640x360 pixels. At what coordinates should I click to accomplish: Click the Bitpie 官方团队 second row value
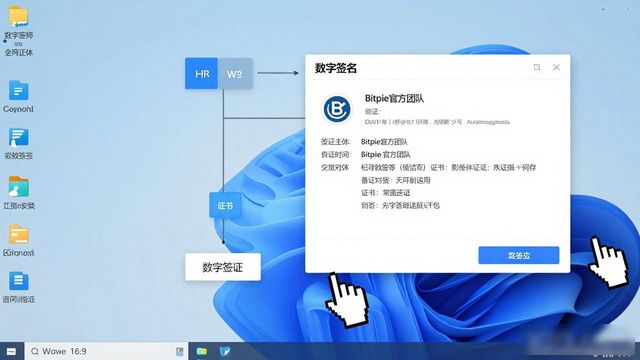(386, 155)
